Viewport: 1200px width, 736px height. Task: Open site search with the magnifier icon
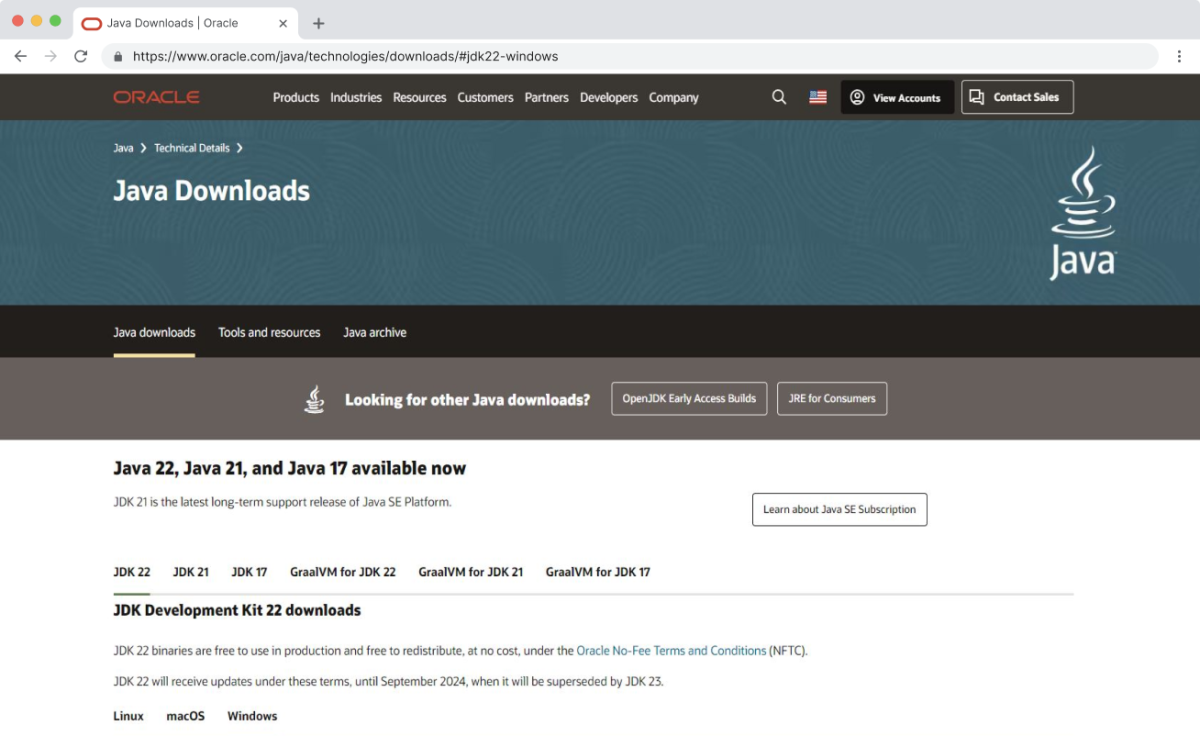coord(779,97)
